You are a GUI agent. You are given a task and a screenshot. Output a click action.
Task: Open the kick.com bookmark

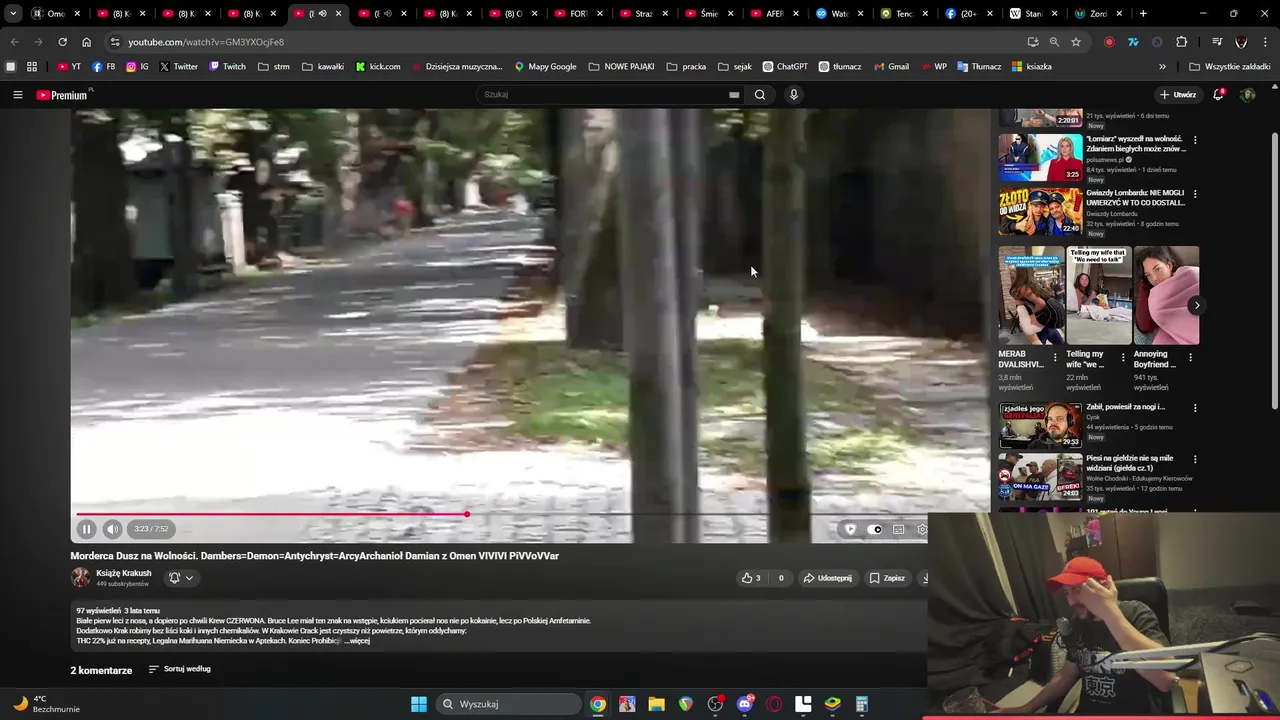click(378, 67)
